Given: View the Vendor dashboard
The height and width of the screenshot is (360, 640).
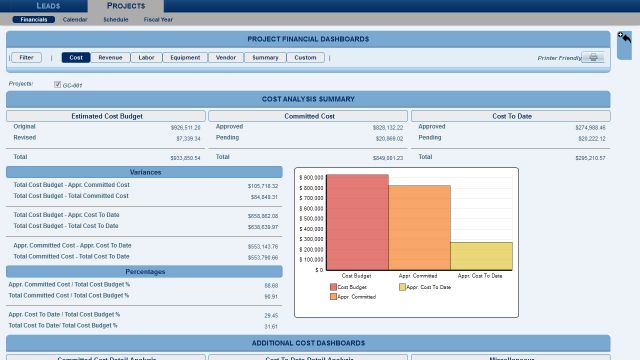Looking at the screenshot, I should click(226, 58).
